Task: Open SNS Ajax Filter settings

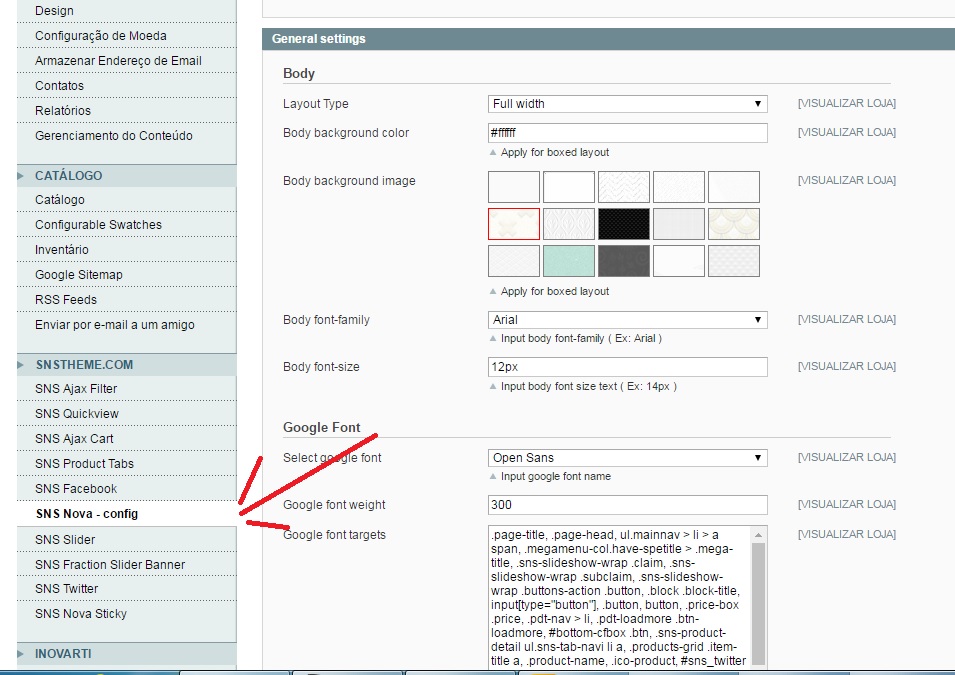Action: click(76, 389)
